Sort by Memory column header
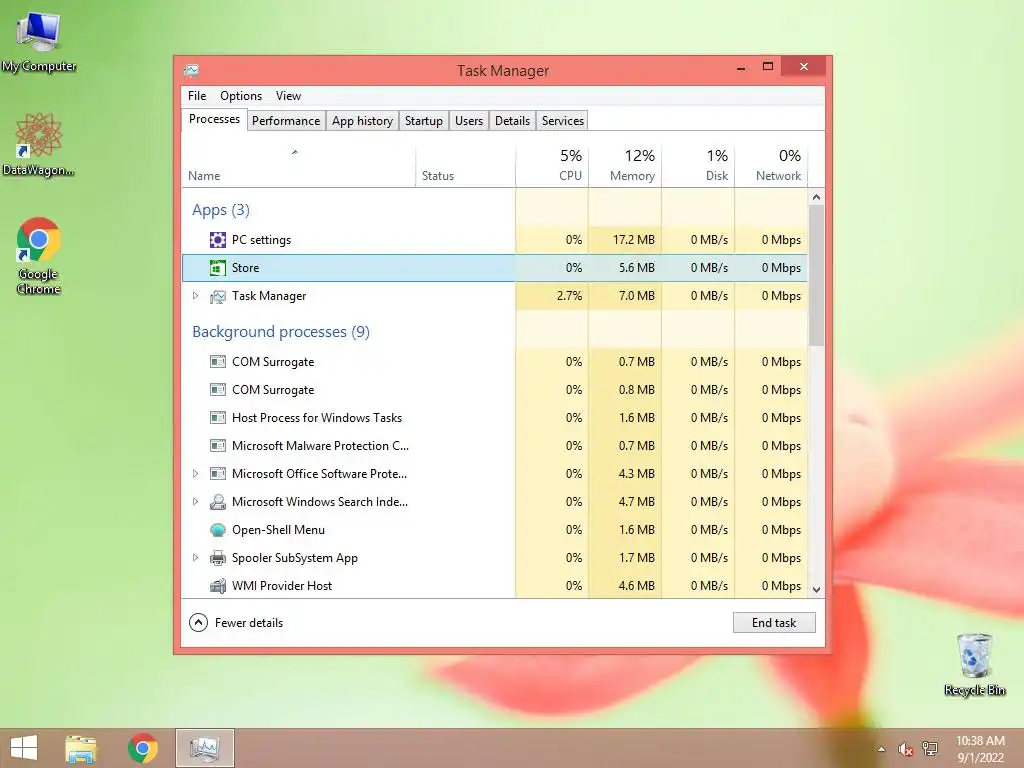Screen dimensions: 1024x768 (x=625, y=167)
